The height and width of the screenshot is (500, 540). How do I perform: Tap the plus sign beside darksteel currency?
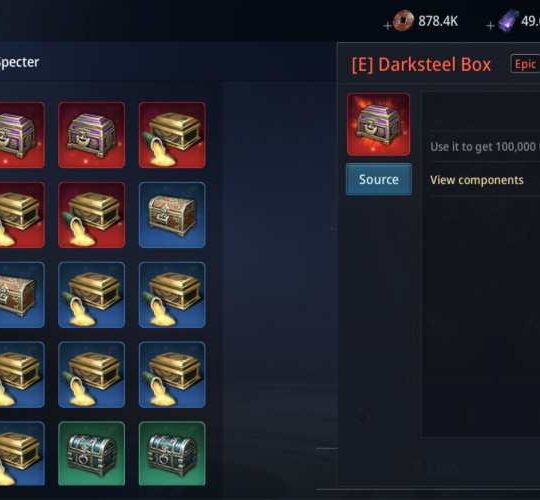click(490, 25)
